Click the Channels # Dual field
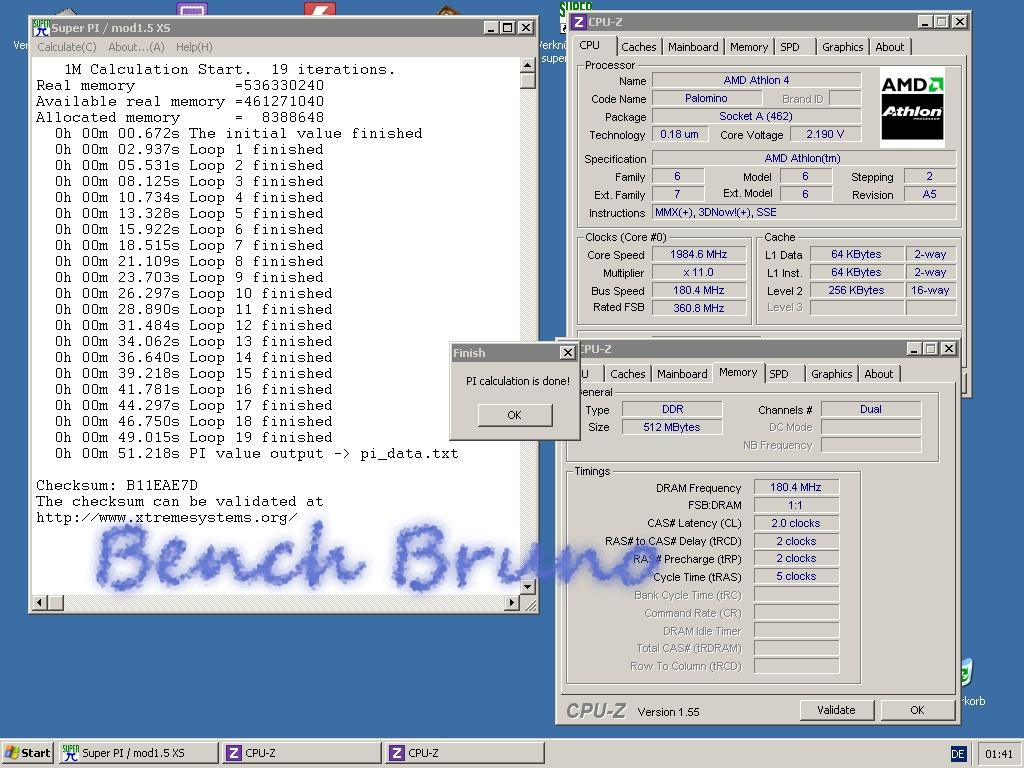The height and width of the screenshot is (768, 1024). click(x=871, y=409)
